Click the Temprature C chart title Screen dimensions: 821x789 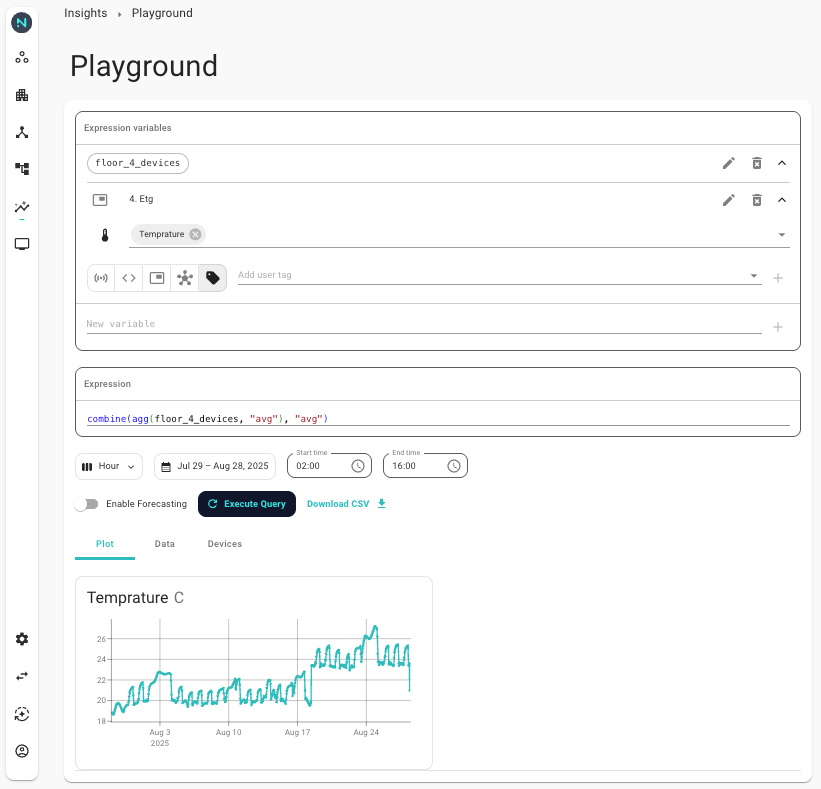click(135, 597)
